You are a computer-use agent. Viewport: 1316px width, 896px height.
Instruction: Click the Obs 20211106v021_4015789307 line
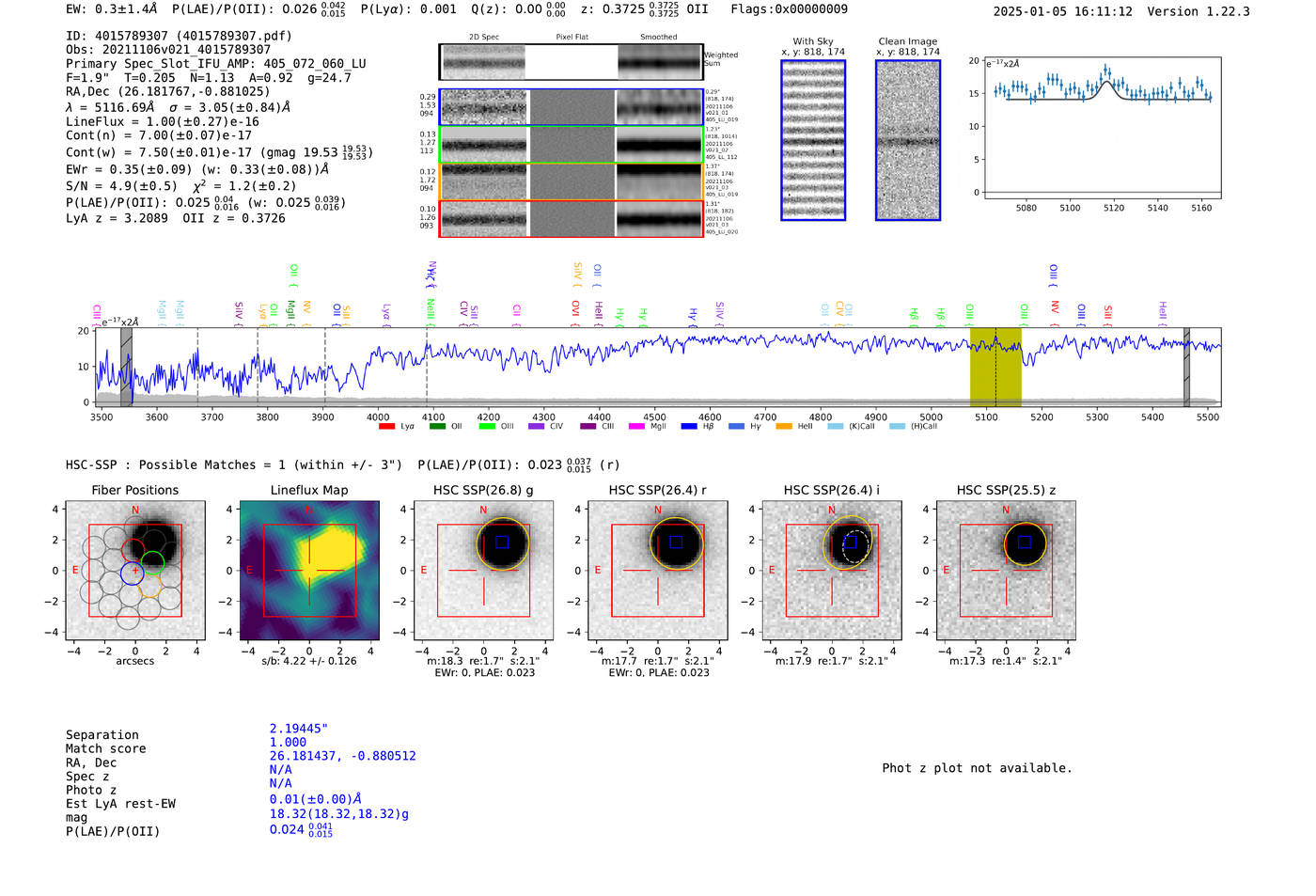click(x=168, y=50)
